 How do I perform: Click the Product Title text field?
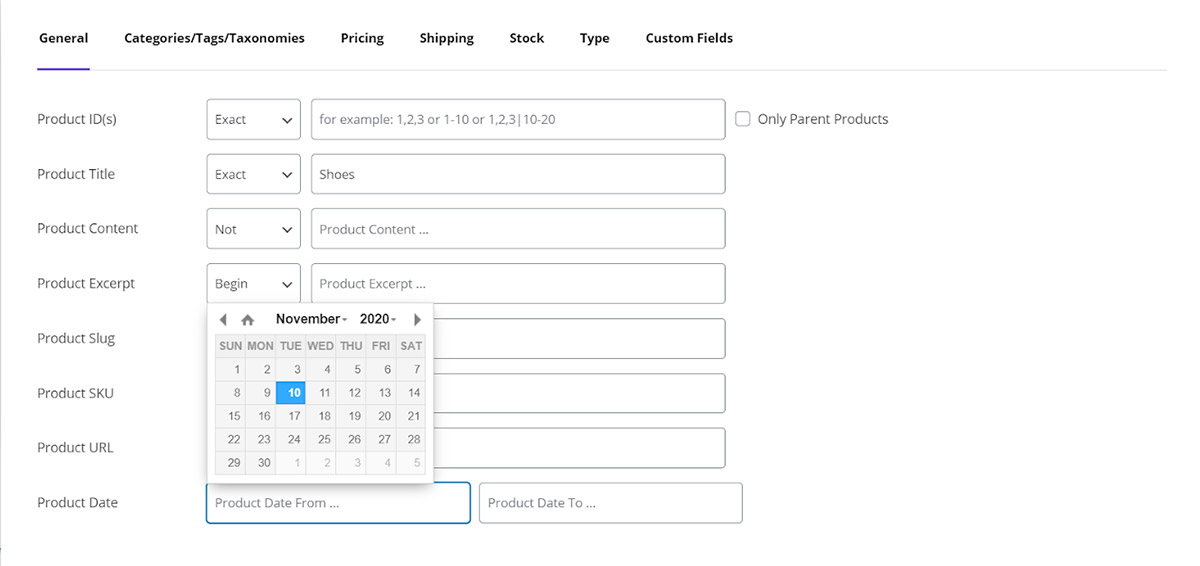517,174
